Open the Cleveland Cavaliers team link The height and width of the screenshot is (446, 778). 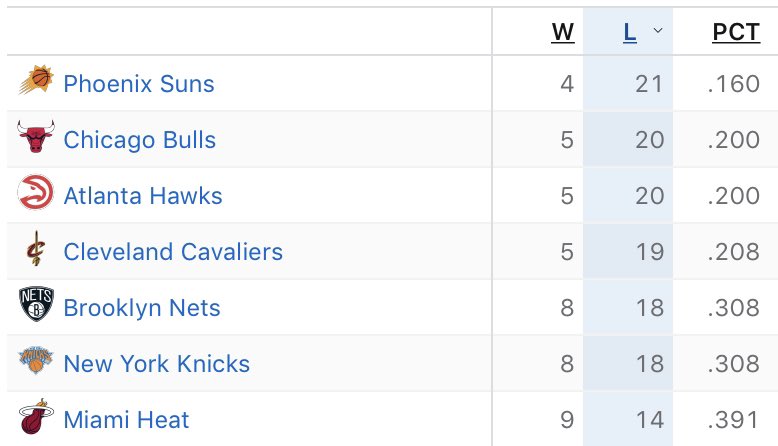pyautogui.click(x=173, y=252)
